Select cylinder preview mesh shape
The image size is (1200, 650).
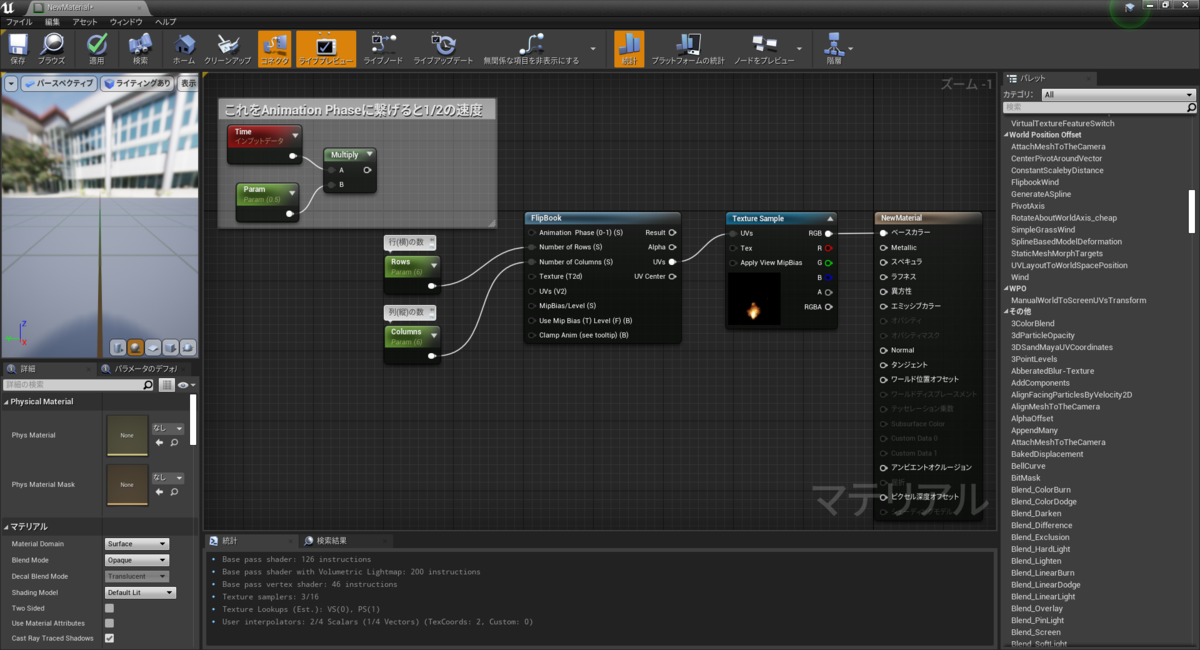[118, 346]
